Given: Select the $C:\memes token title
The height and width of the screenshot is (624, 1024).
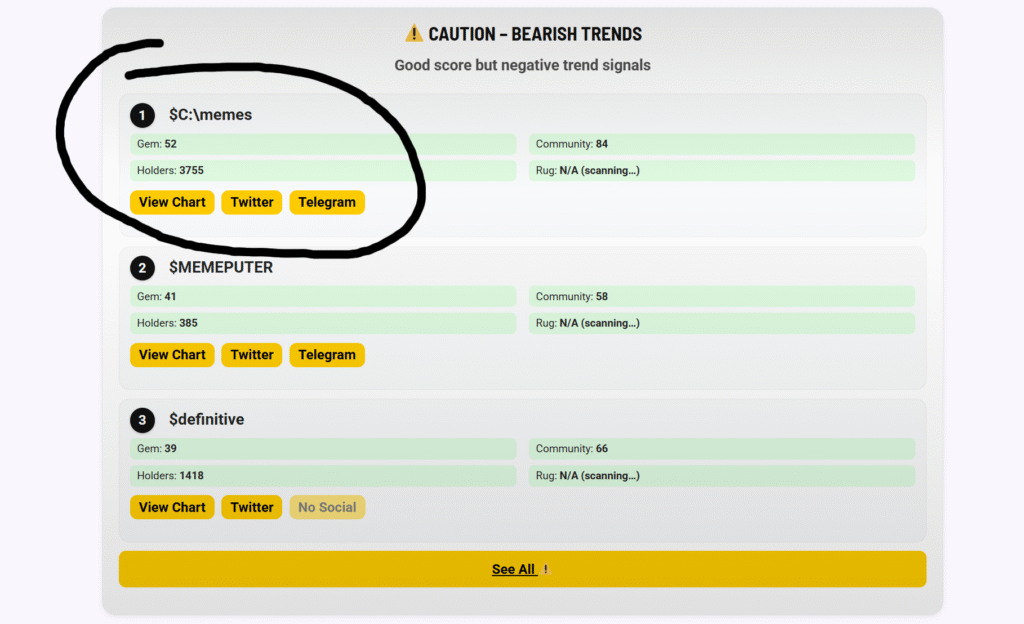Looking at the screenshot, I should tap(210, 115).
